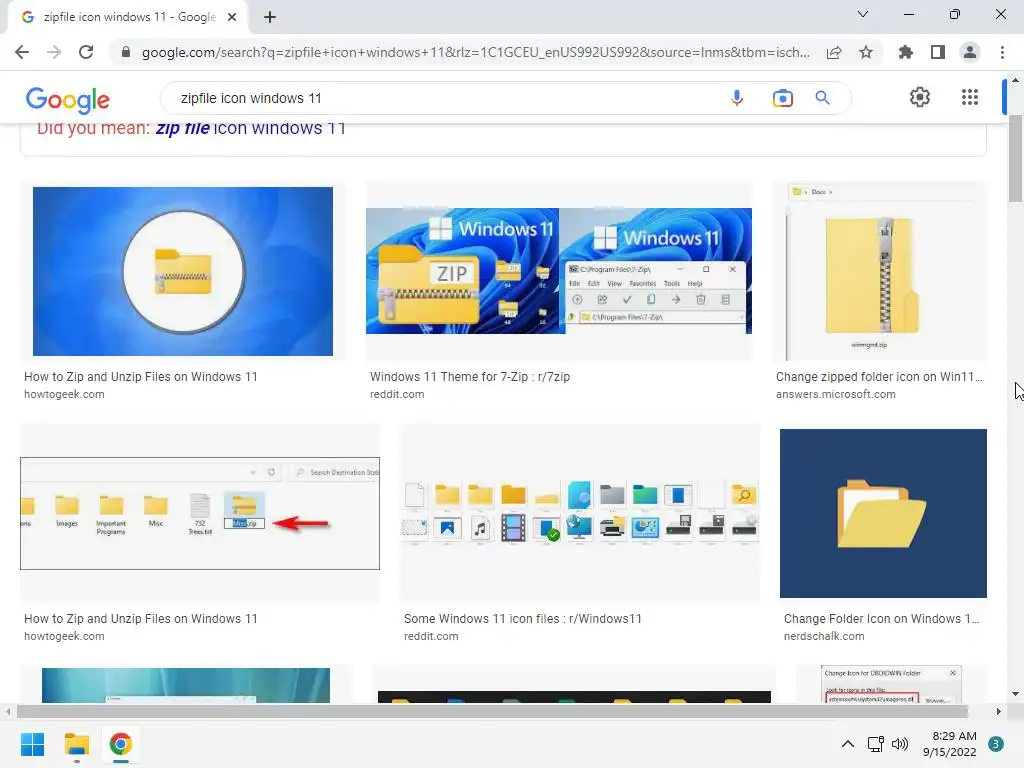Click the 'zip file icon windows 11' suggestion
The image size is (1024, 768).
pyautogui.click(x=251, y=128)
